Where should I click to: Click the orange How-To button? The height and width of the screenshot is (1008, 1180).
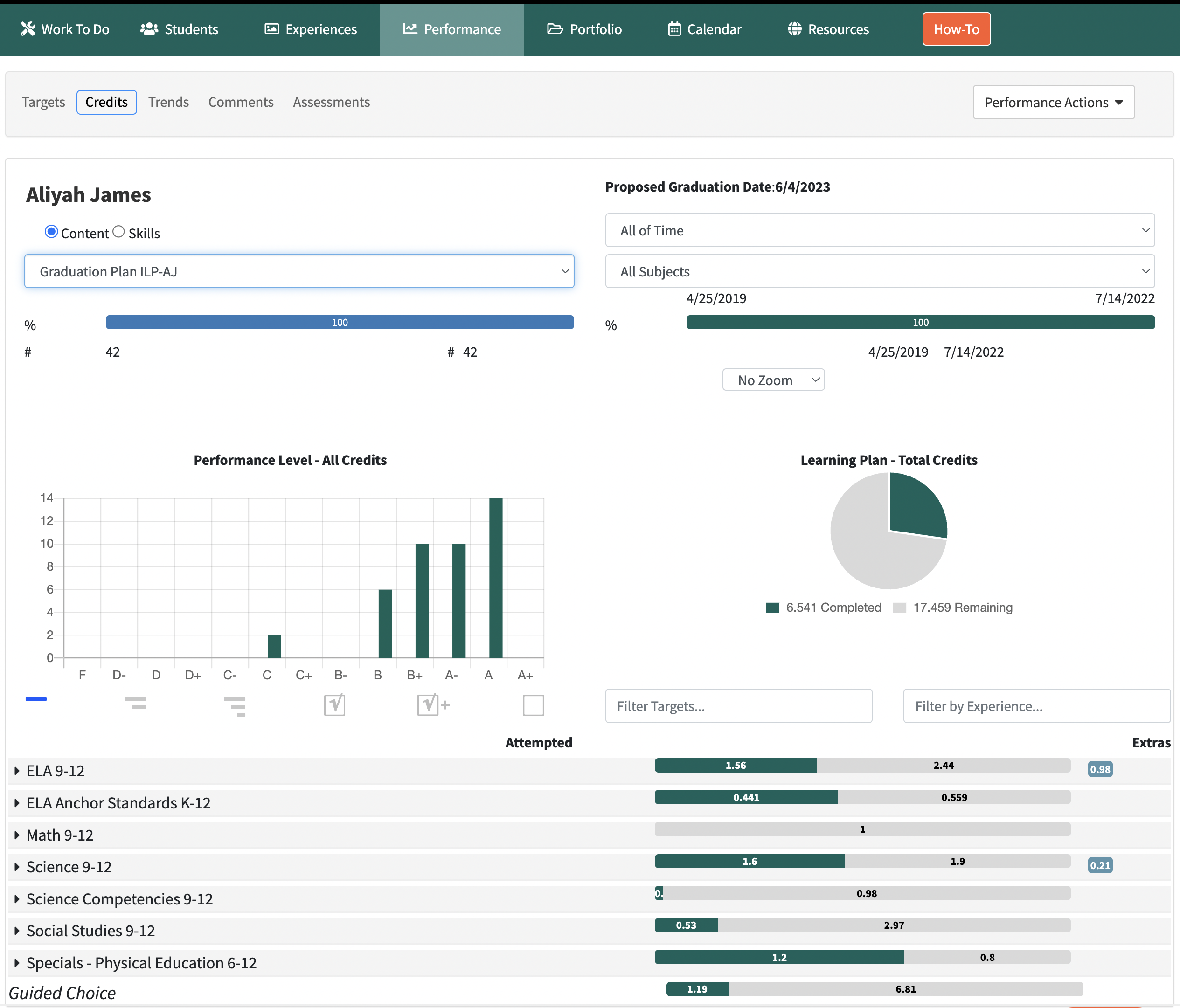point(956,29)
